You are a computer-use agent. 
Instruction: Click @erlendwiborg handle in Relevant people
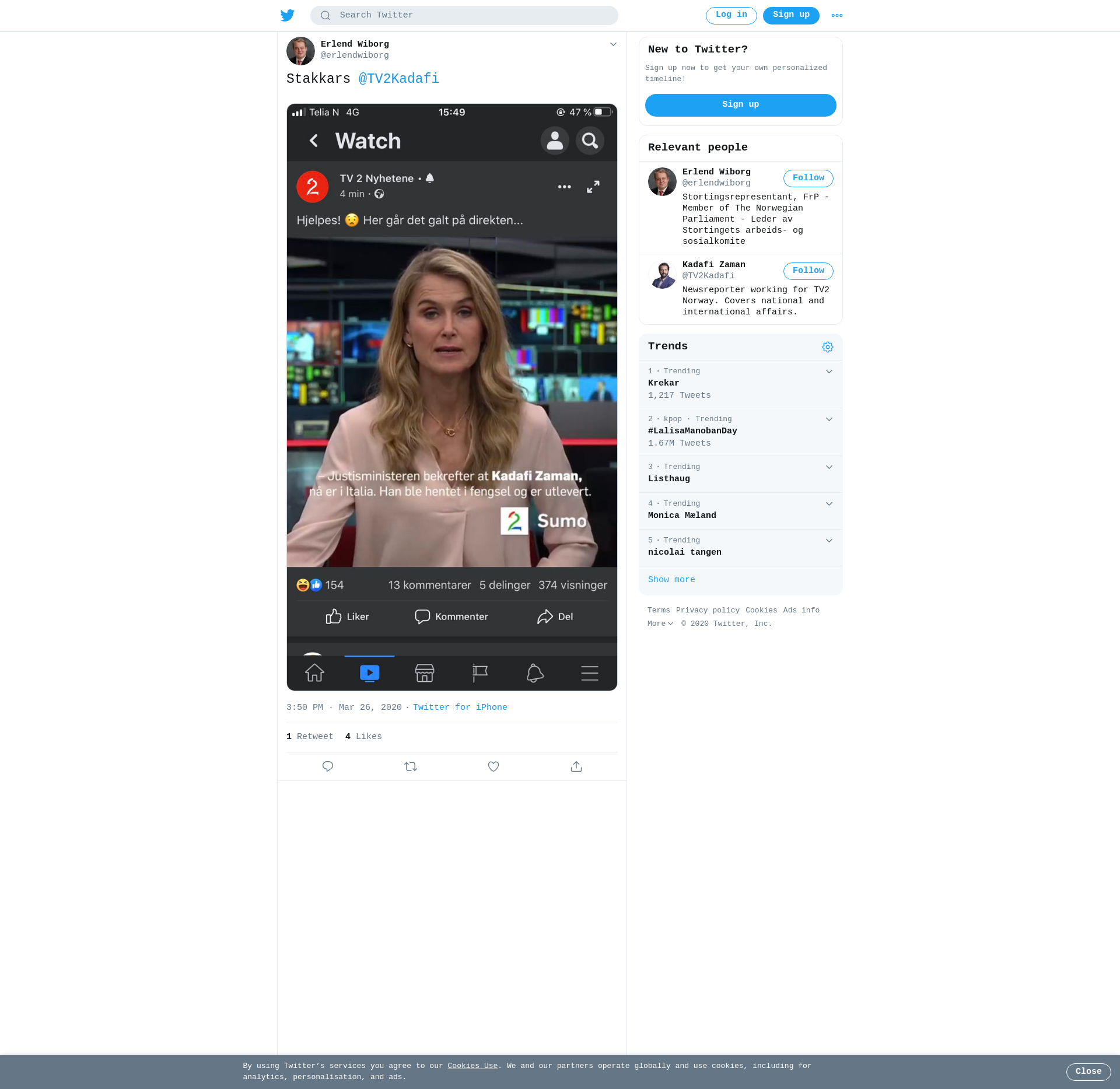(716, 183)
